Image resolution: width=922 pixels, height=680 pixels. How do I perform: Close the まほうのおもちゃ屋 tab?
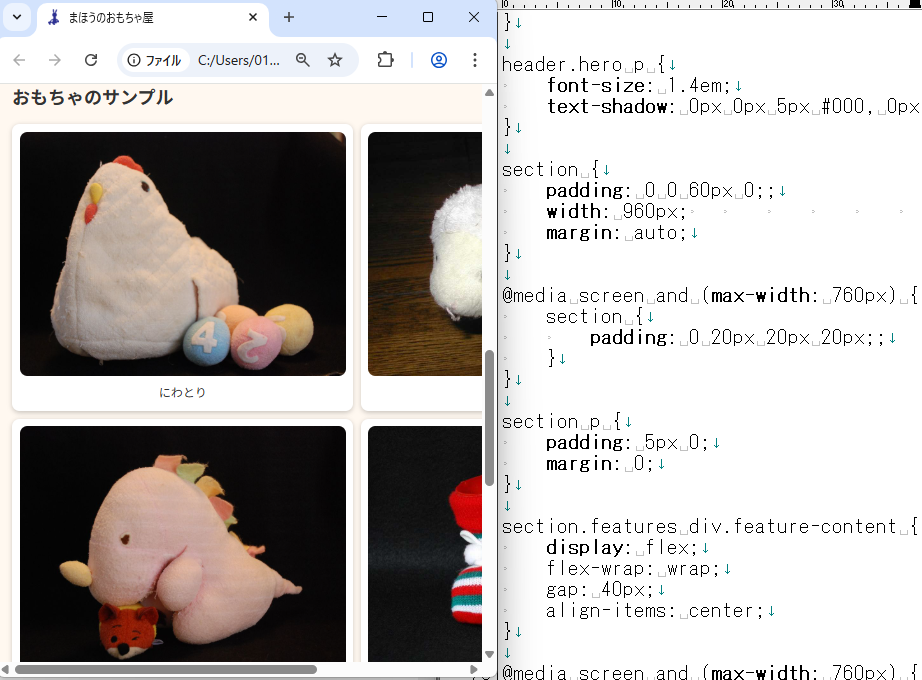tap(253, 18)
